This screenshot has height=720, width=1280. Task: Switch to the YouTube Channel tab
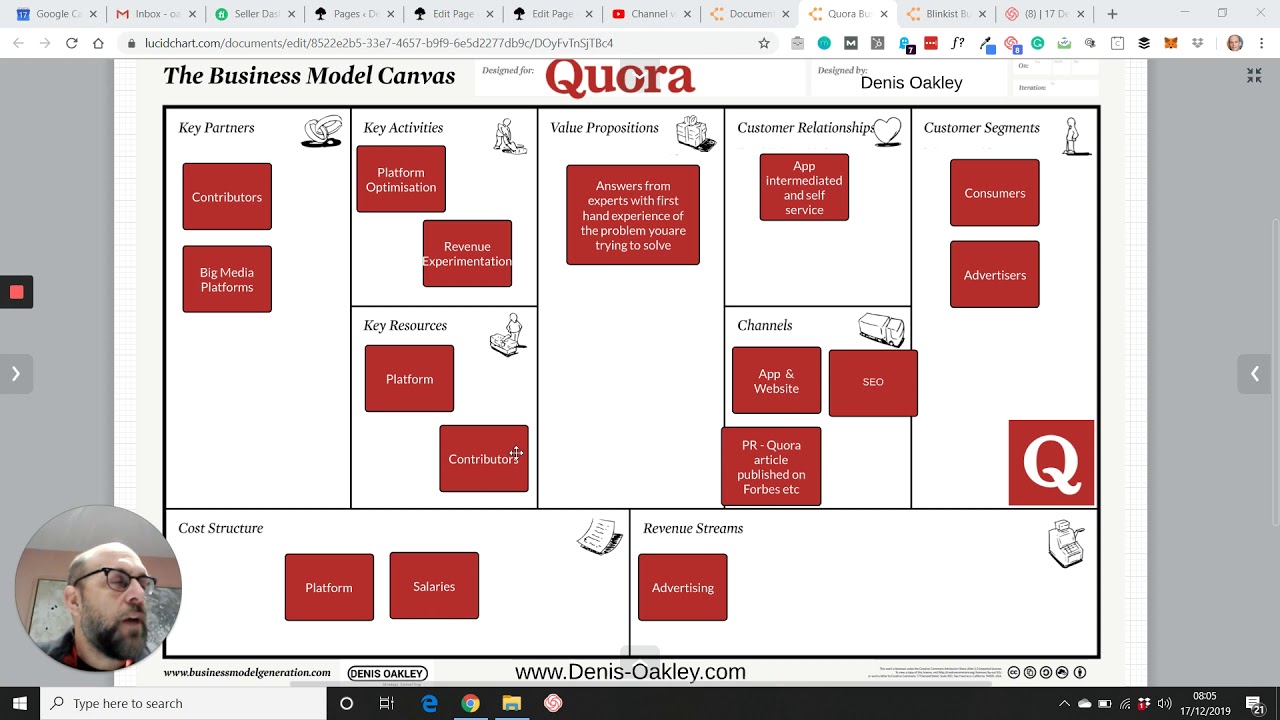(x=651, y=14)
